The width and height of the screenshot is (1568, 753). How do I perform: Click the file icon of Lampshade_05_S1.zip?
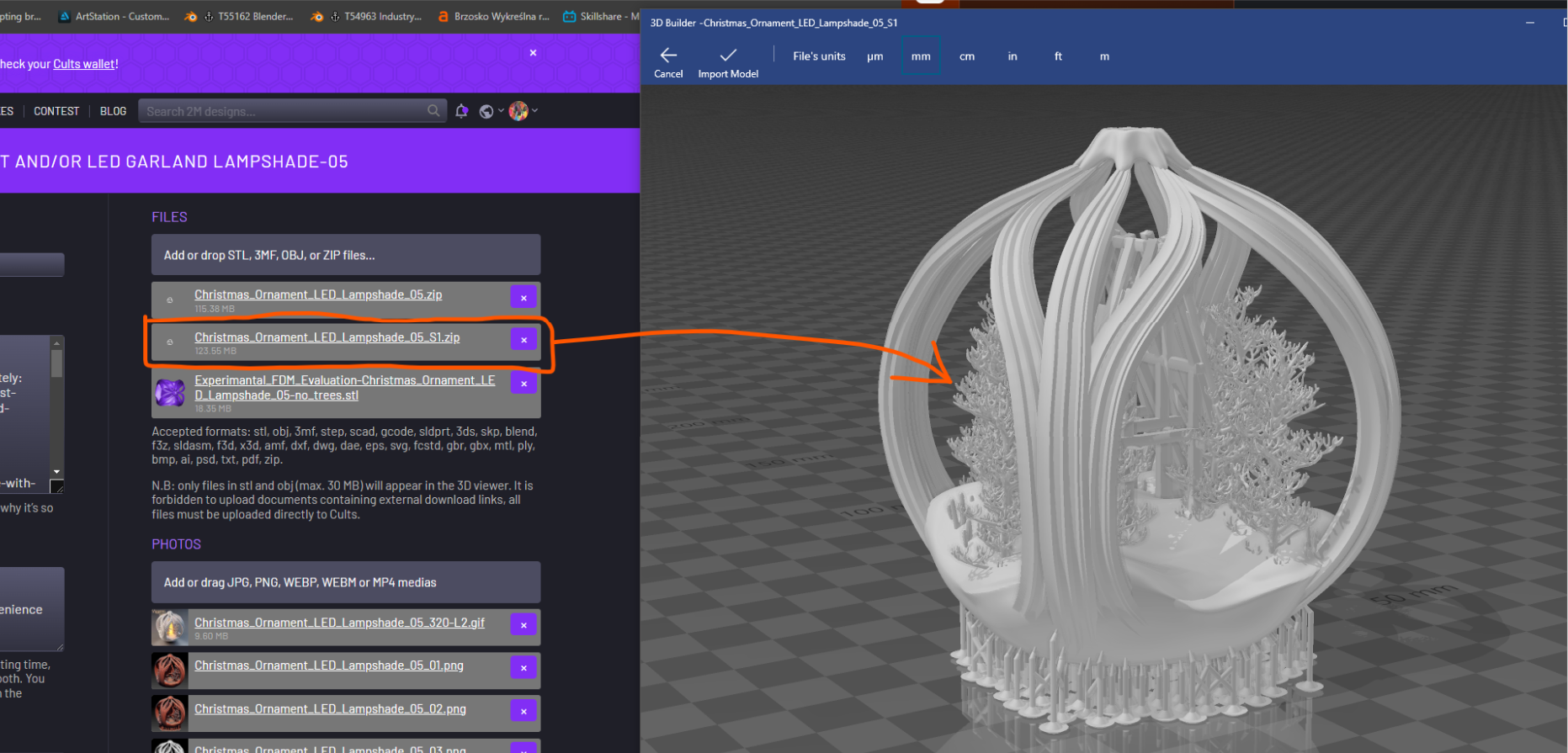(x=170, y=342)
